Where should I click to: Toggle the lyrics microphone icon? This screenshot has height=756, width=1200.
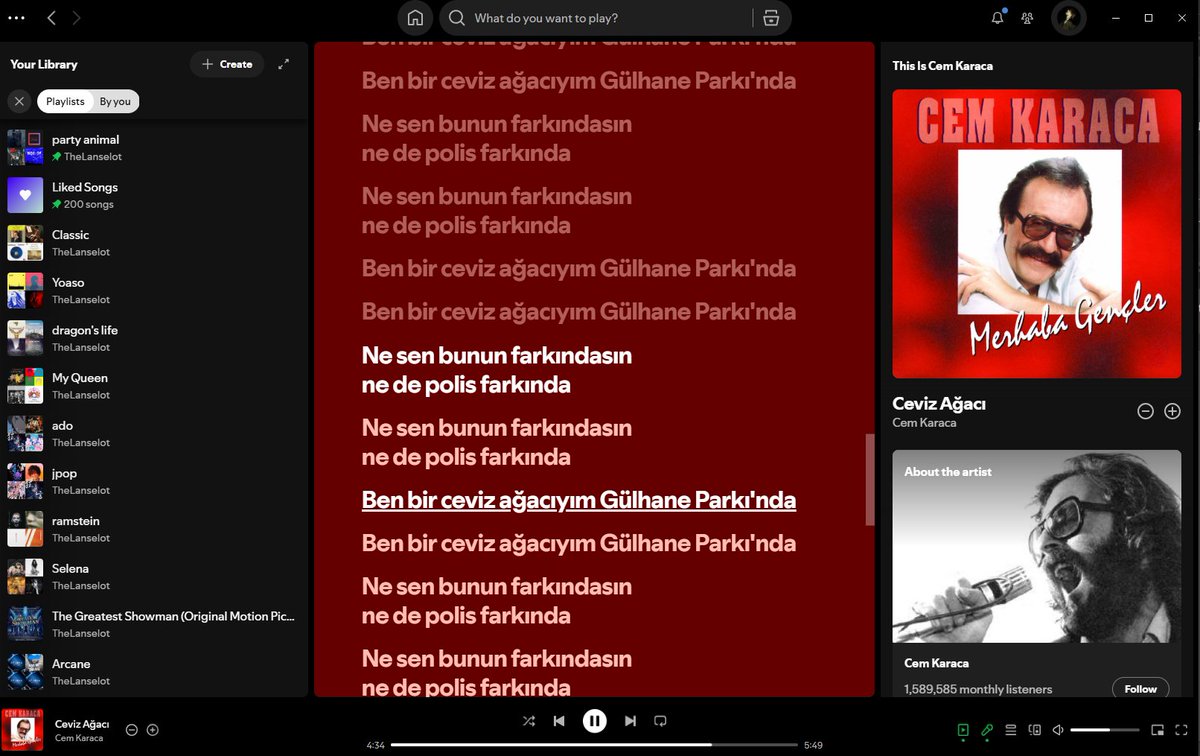tap(987, 730)
